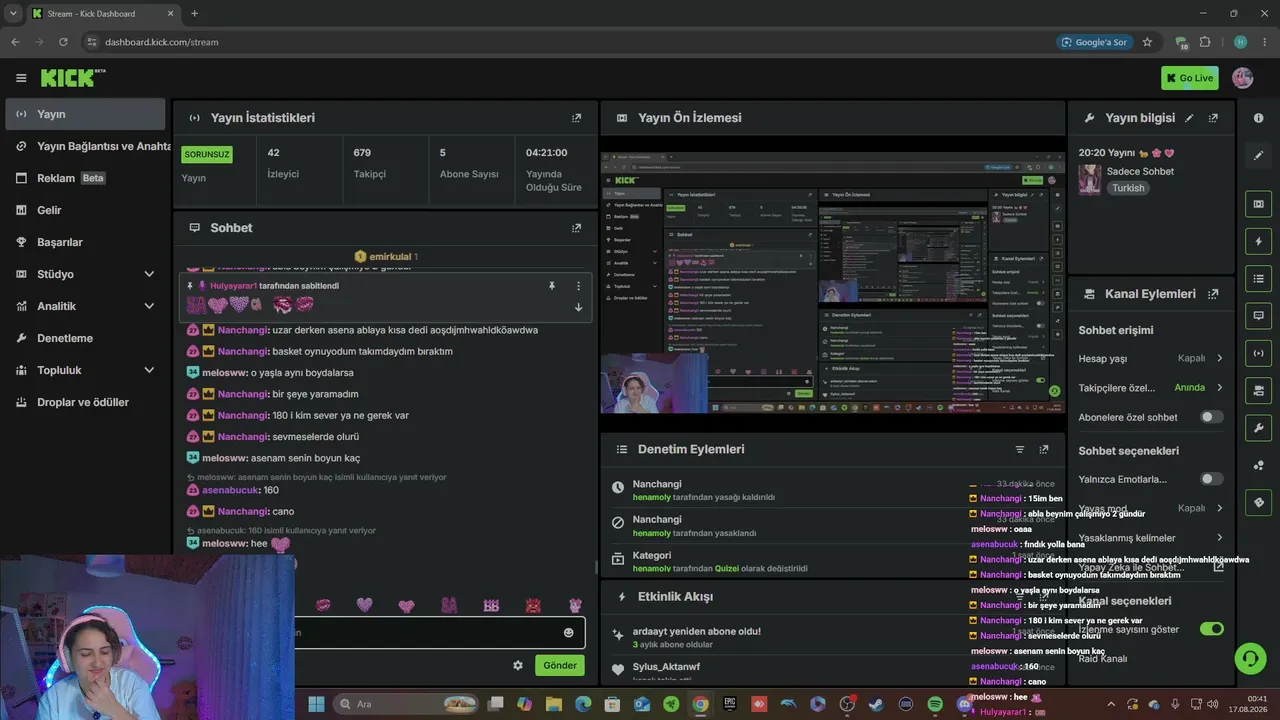The width and height of the screenshot is (1280, 720).
Task: Pop out the Sohbet chat panel
Action: [576, 228]
